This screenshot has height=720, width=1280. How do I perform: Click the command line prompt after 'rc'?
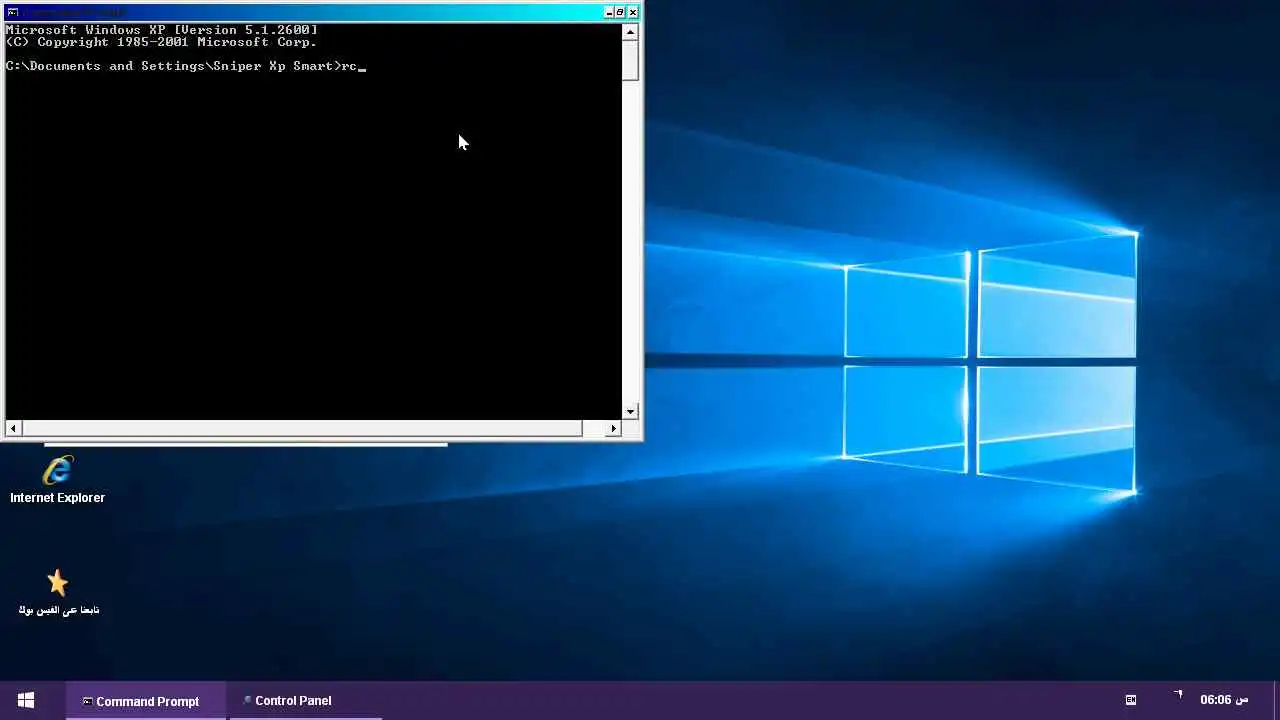(362, 66)
